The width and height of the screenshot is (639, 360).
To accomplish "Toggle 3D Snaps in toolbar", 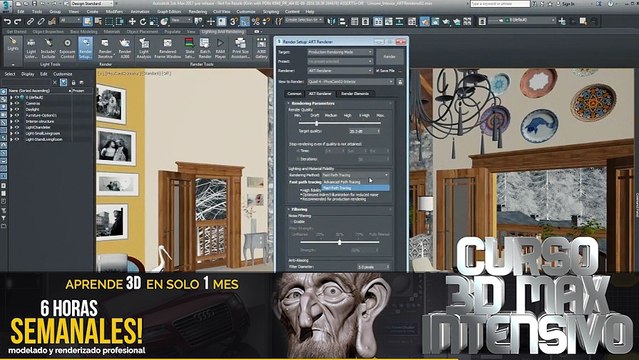I will point(234,21).
